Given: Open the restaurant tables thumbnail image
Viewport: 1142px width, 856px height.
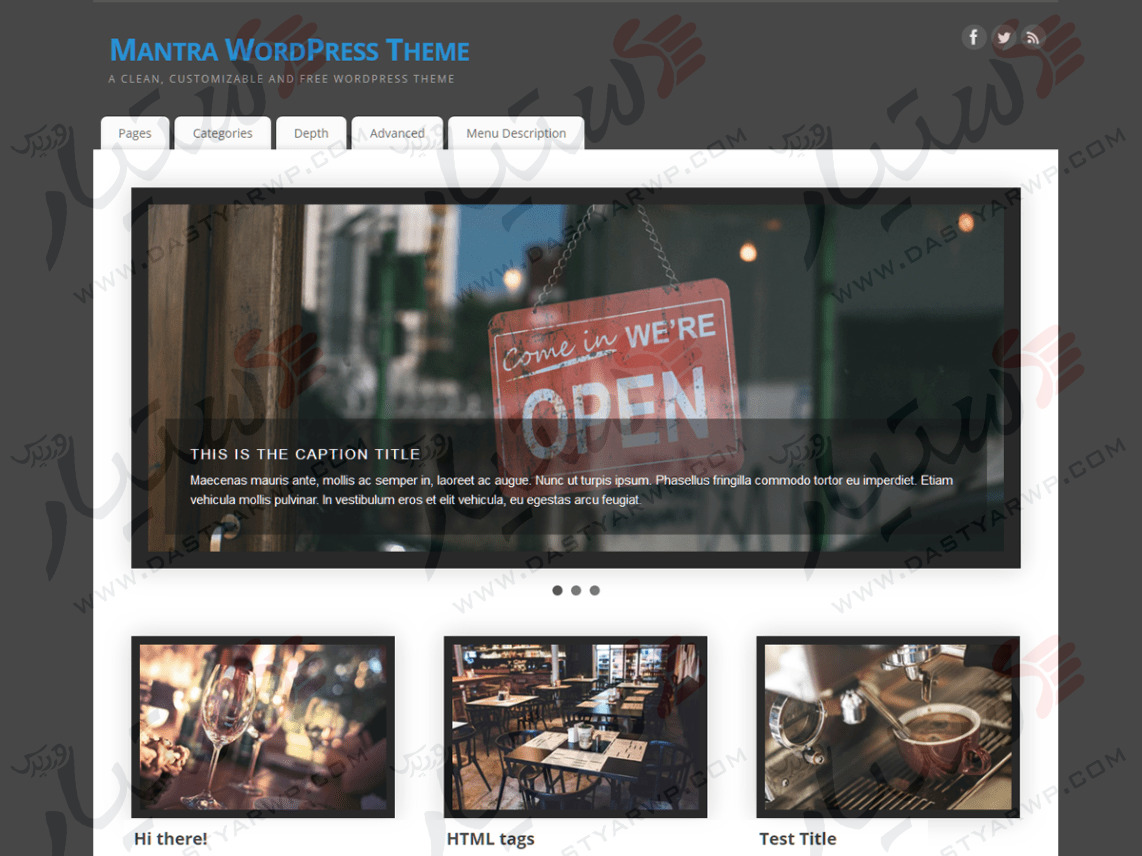Looking at the screenshot, I should 575,727.
